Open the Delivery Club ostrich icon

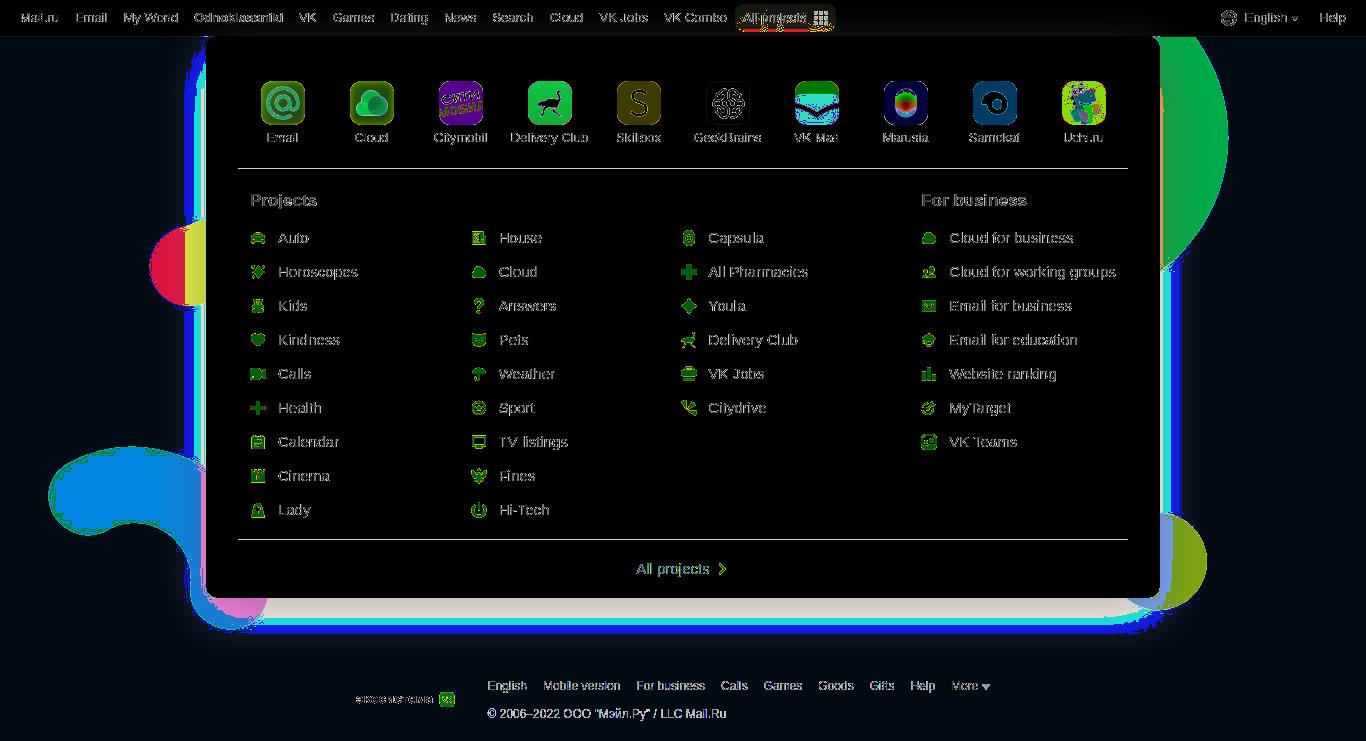(549, 103)
